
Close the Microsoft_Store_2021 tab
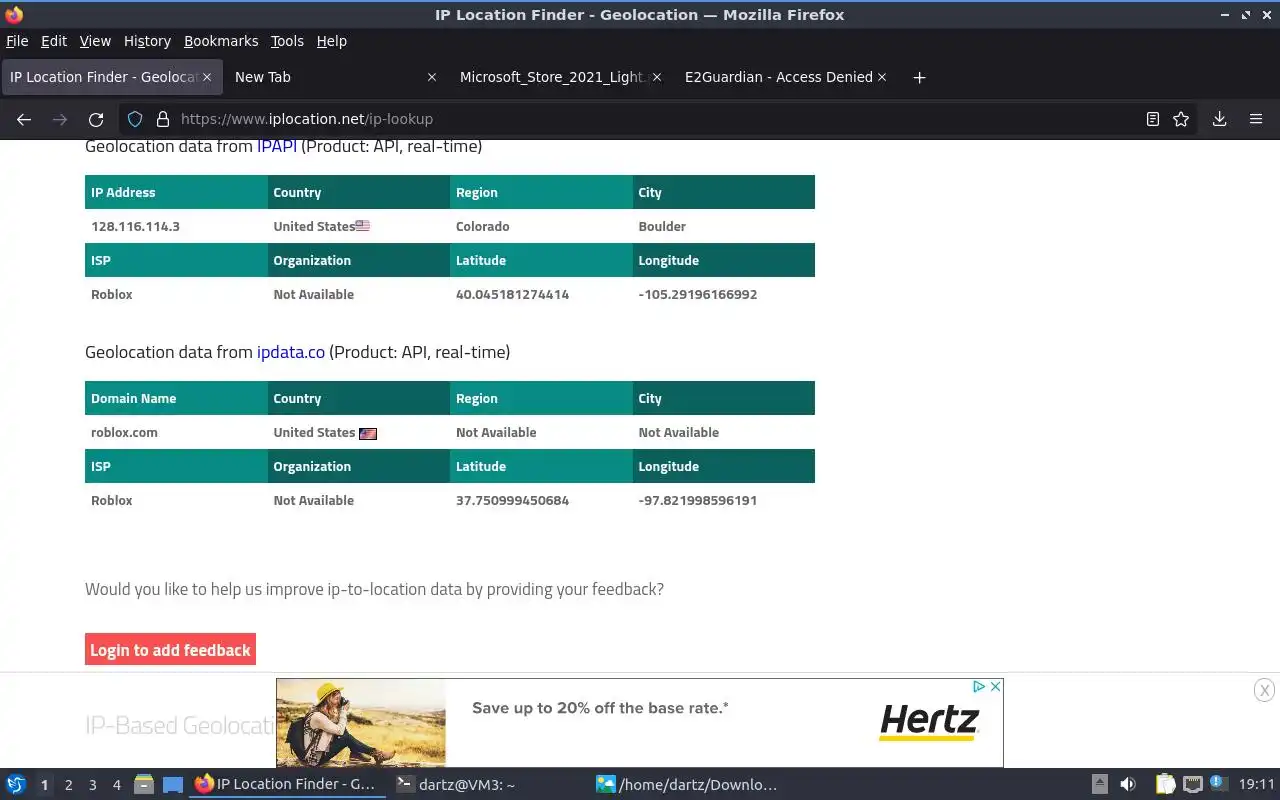click(657, 77)
